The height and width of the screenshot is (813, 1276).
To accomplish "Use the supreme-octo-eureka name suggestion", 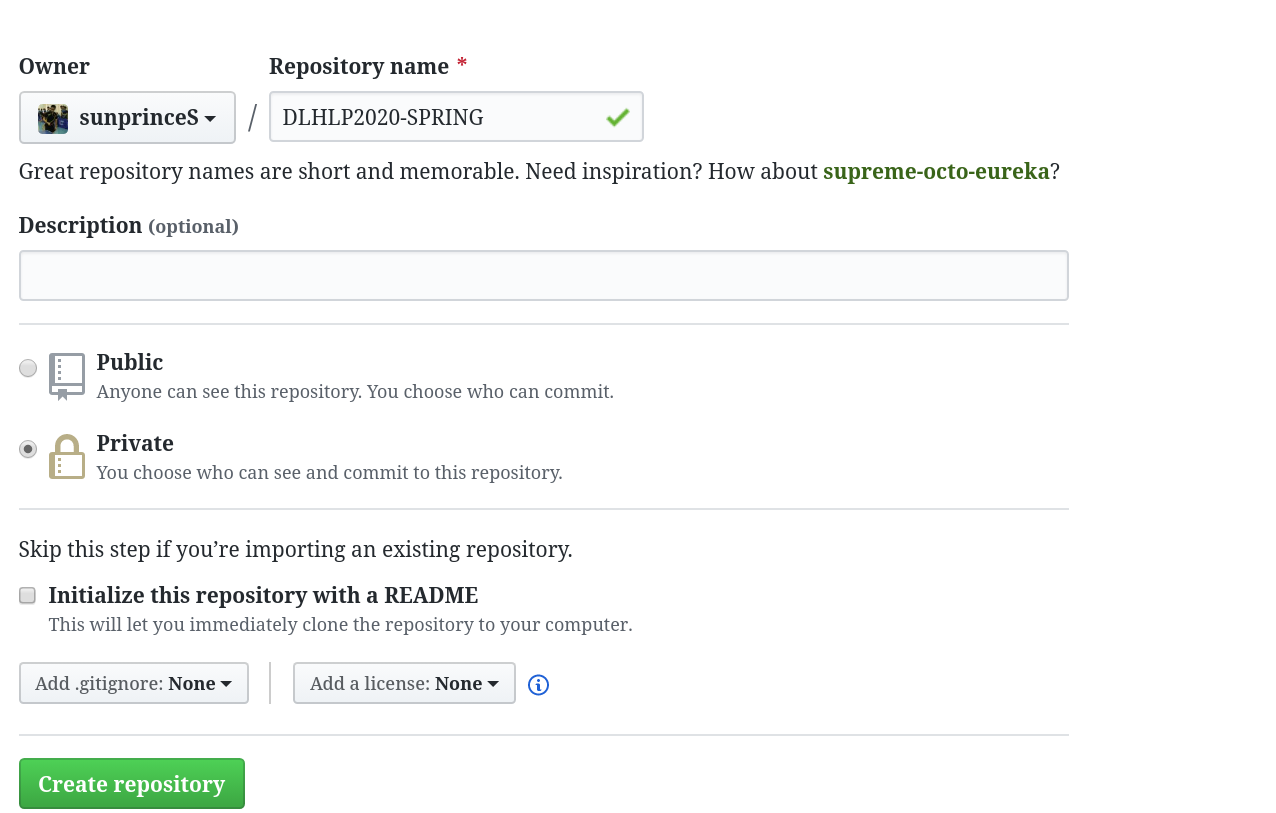I will [936, 171].
